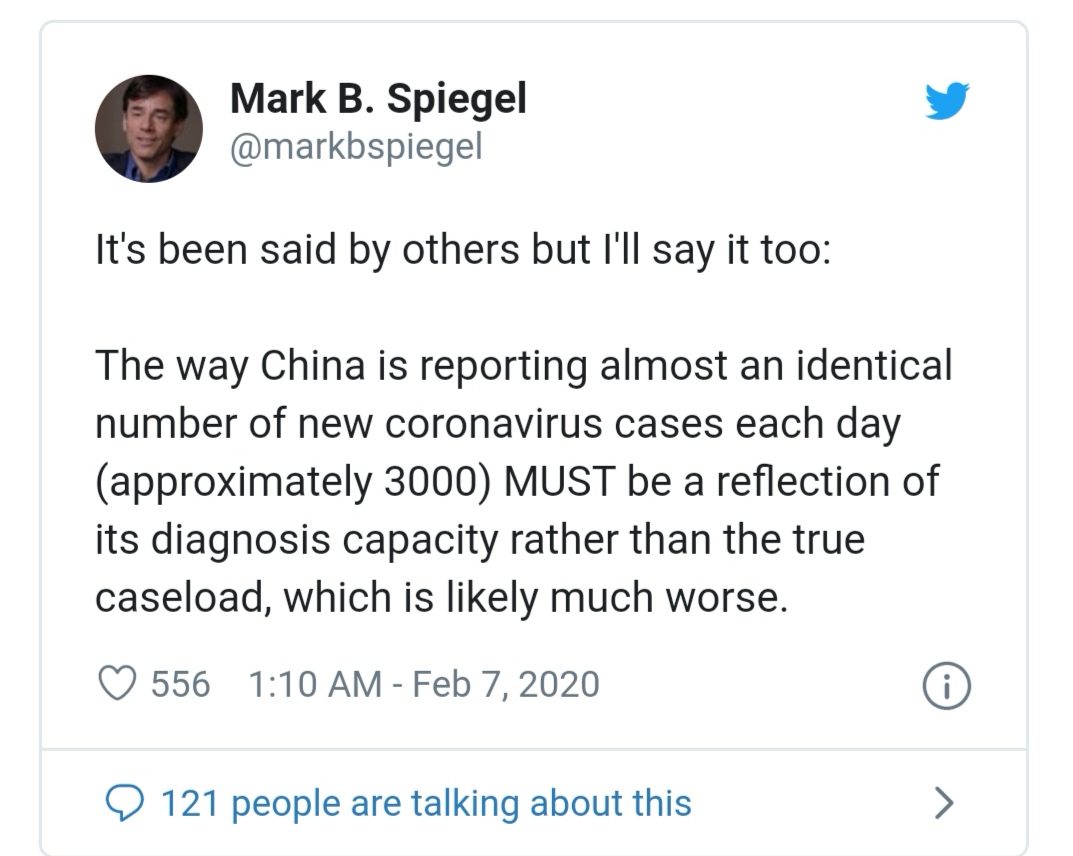Expand conversation with right chevron arrow
Image resolution: width=1073 pixels, height=856 pixels.
(944, 803)
